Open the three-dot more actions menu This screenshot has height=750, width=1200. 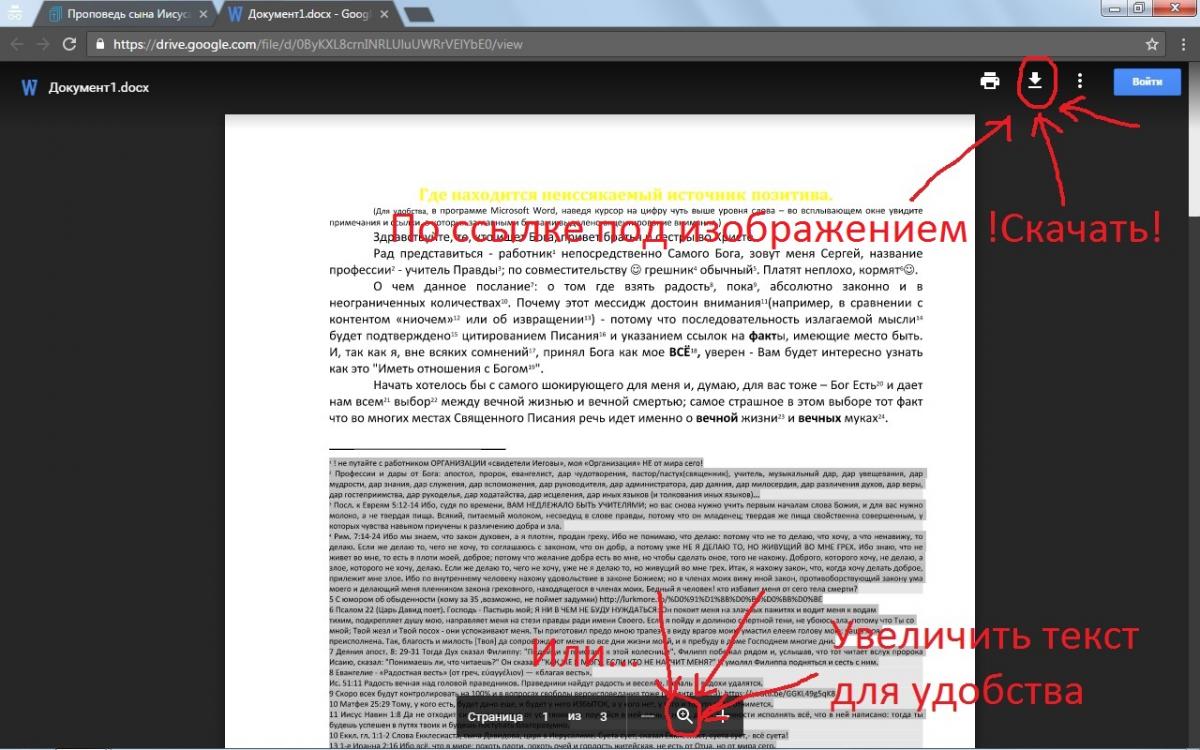(1080, 82)
